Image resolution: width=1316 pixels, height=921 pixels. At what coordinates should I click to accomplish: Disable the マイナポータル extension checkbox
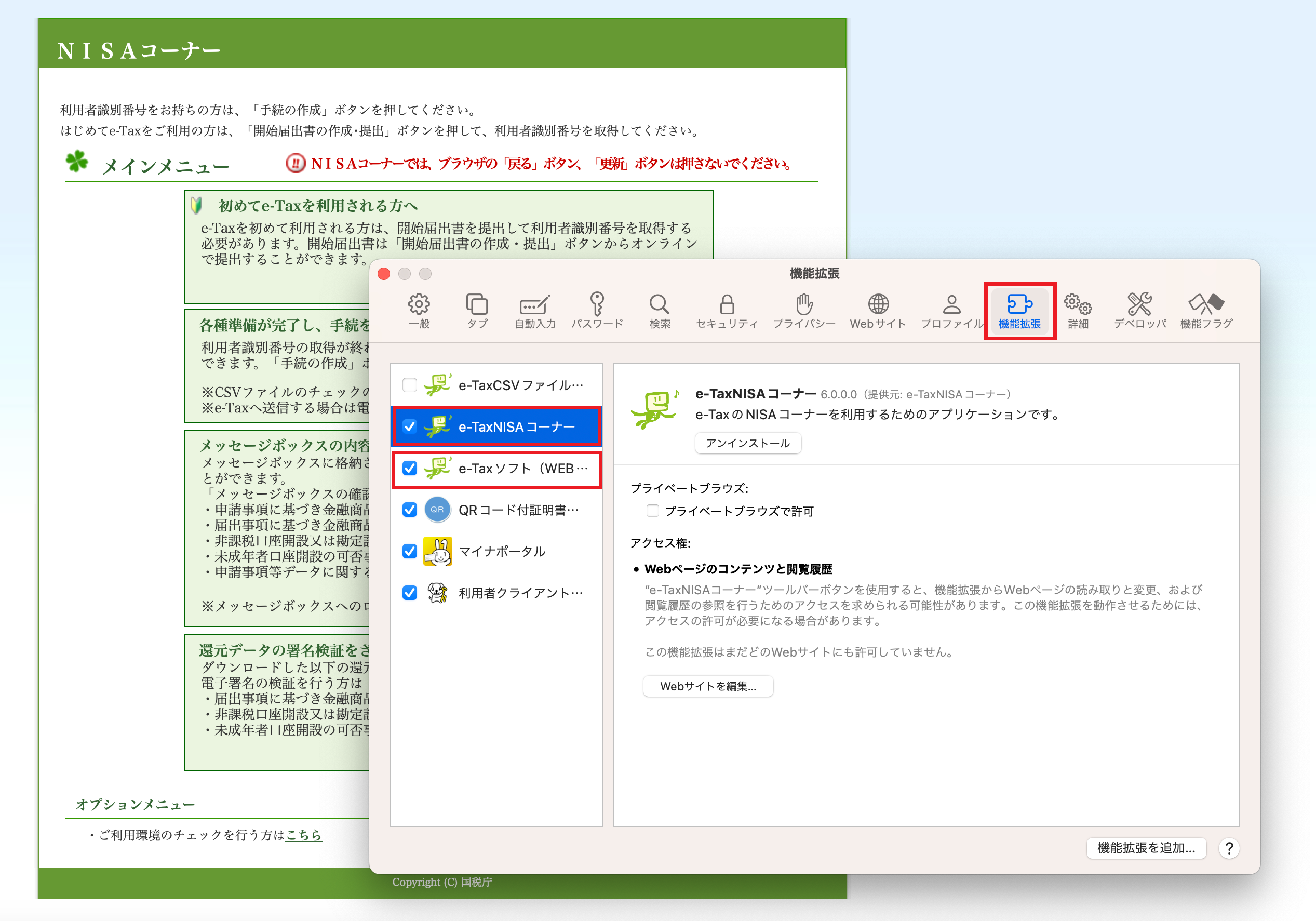click(409, 551)
